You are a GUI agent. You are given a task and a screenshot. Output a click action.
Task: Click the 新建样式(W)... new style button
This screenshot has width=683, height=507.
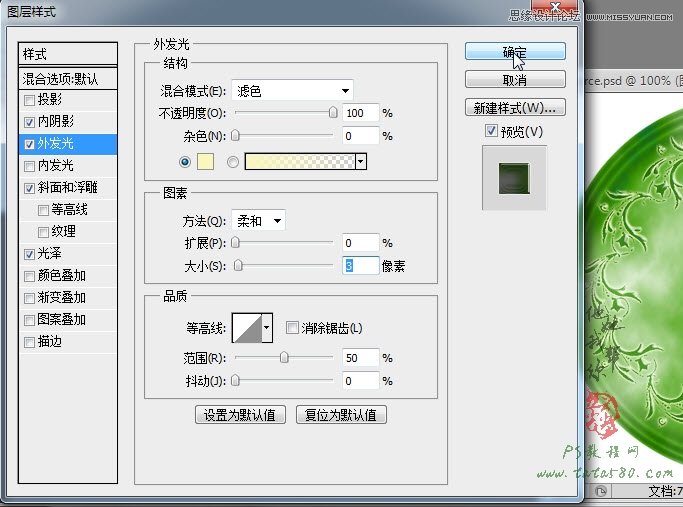tap(515, 108)
